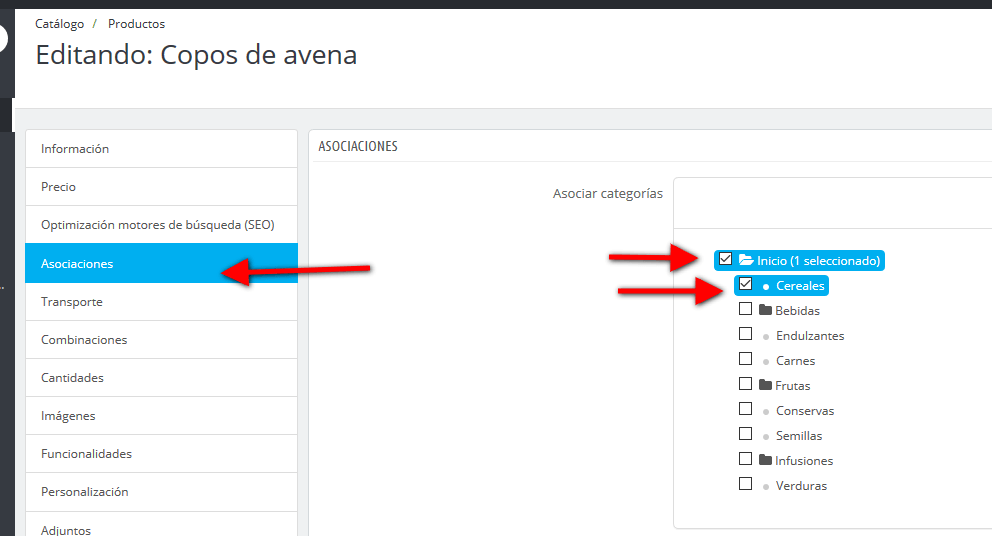The image size is (992, 536).
Task: Open the Funcionalidades tab
Action: click(161, 454)
